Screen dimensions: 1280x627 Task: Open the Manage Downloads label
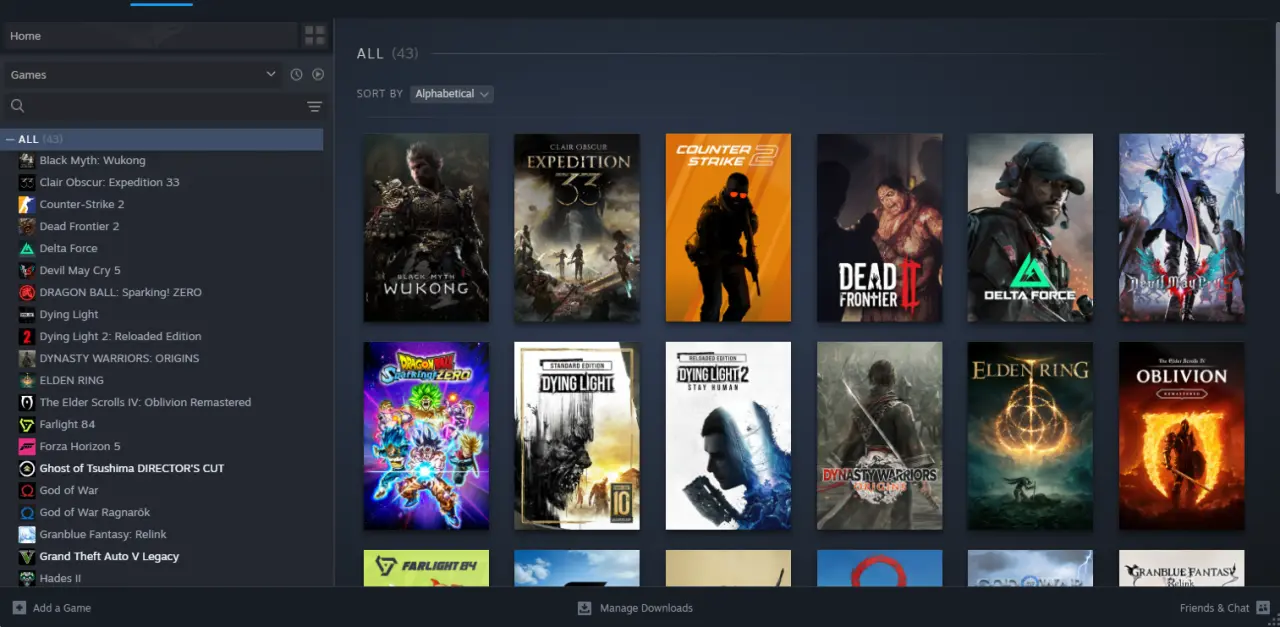(x=646, y=608)
